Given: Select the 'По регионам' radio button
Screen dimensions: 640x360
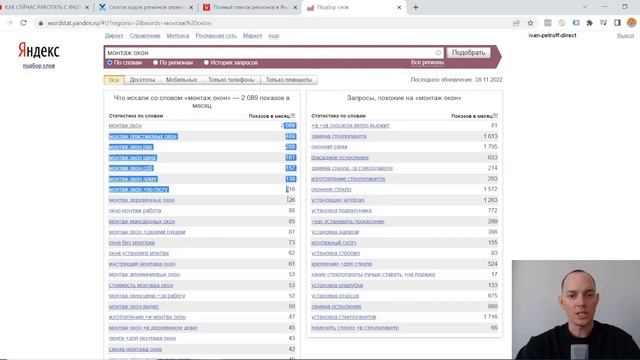Looking at the screenshot, I should (156, 62).
